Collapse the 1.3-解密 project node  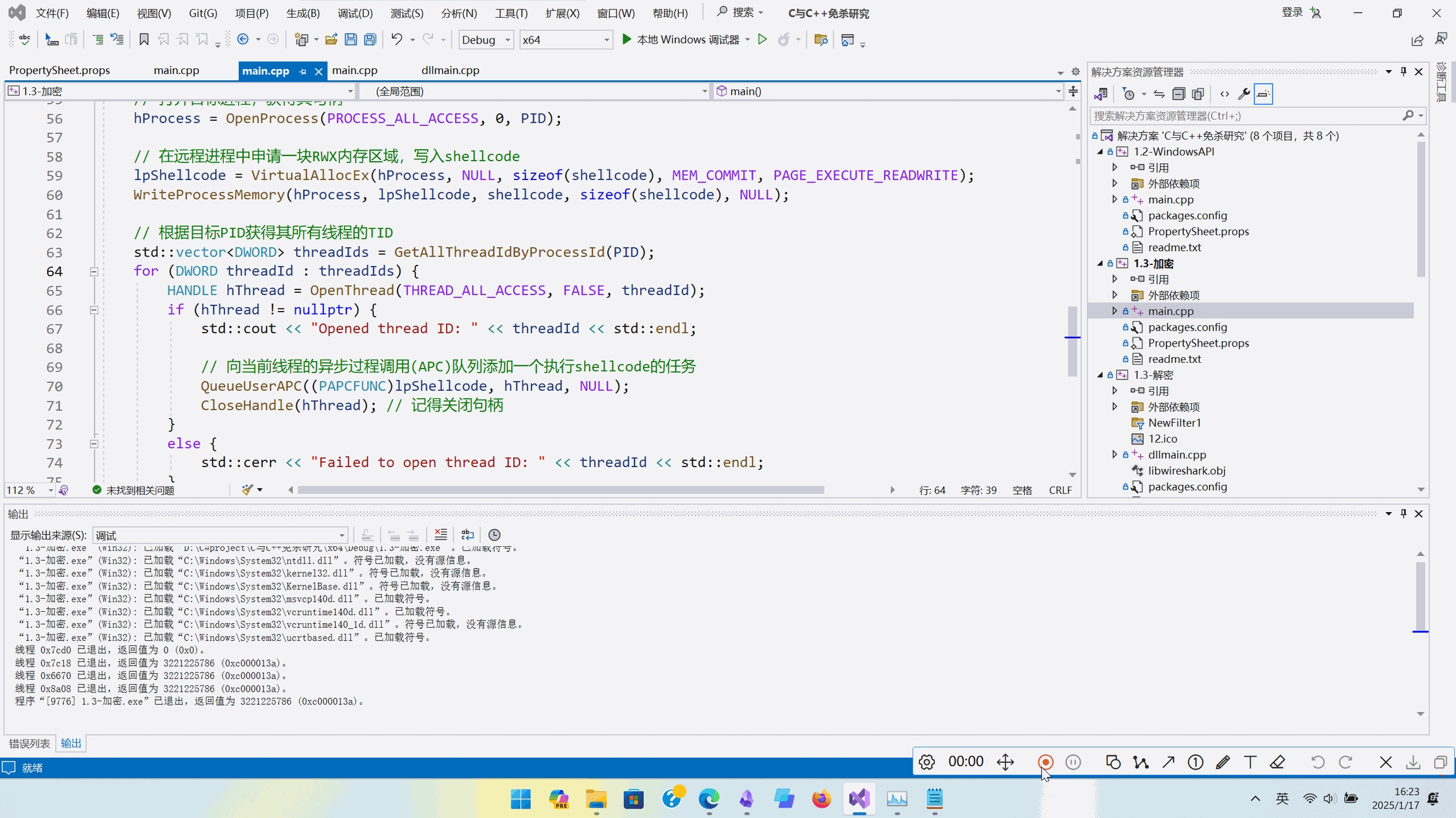click(1100, 375)
